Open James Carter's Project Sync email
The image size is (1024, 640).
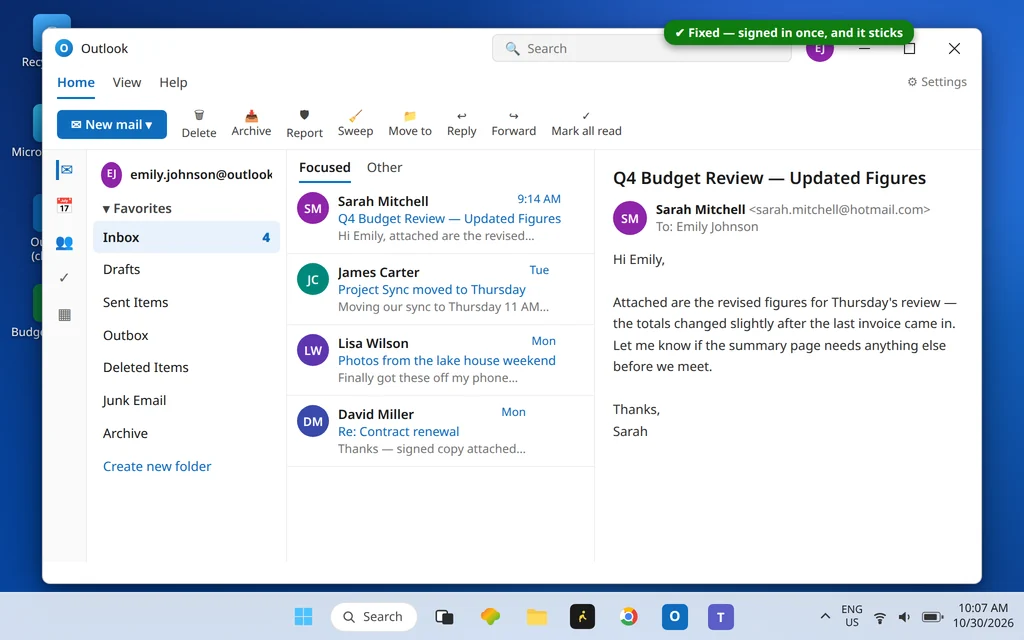point(440,289)
